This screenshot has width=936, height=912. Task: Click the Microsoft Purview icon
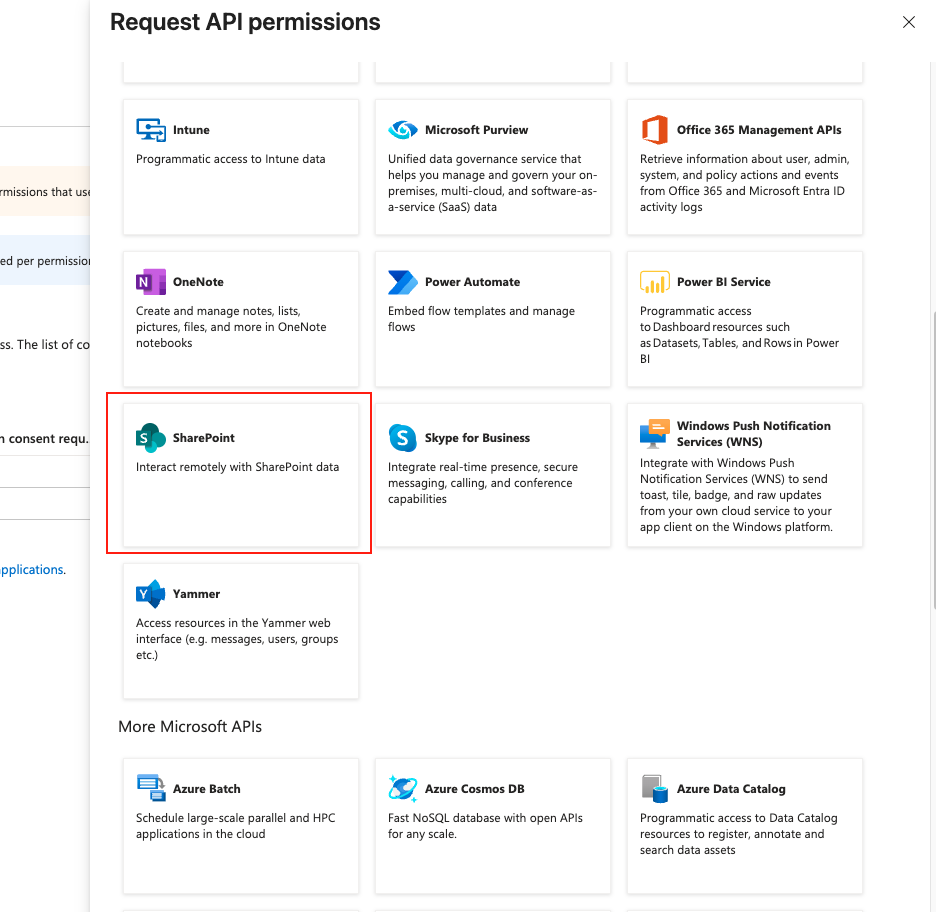click(x=402, y=129)
